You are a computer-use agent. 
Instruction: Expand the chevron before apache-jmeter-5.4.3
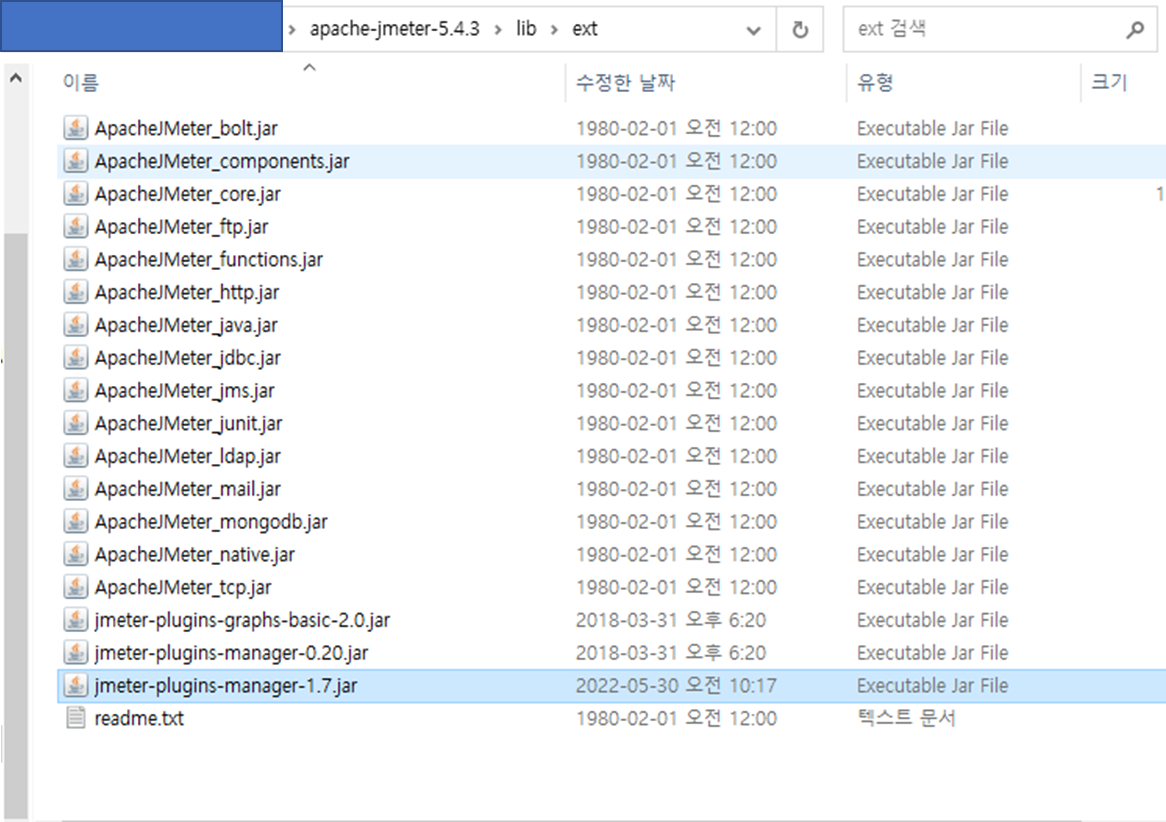(x=292, y=30)
